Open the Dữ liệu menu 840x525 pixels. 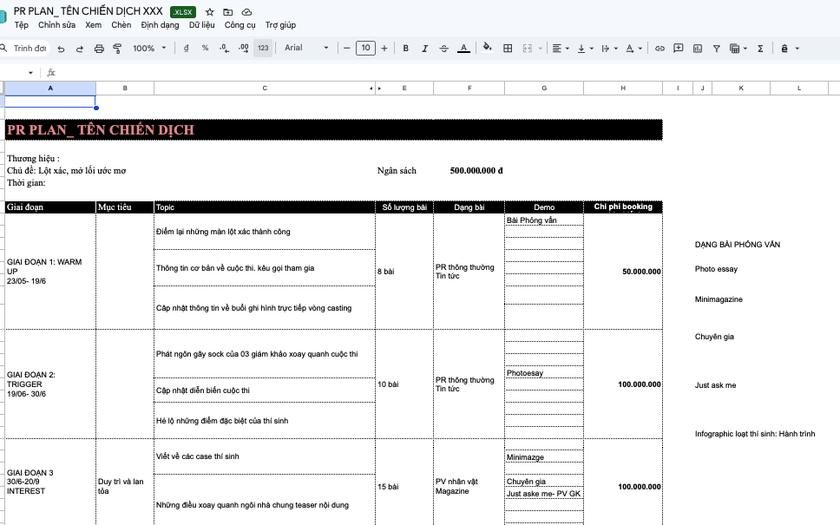[202, 25]
